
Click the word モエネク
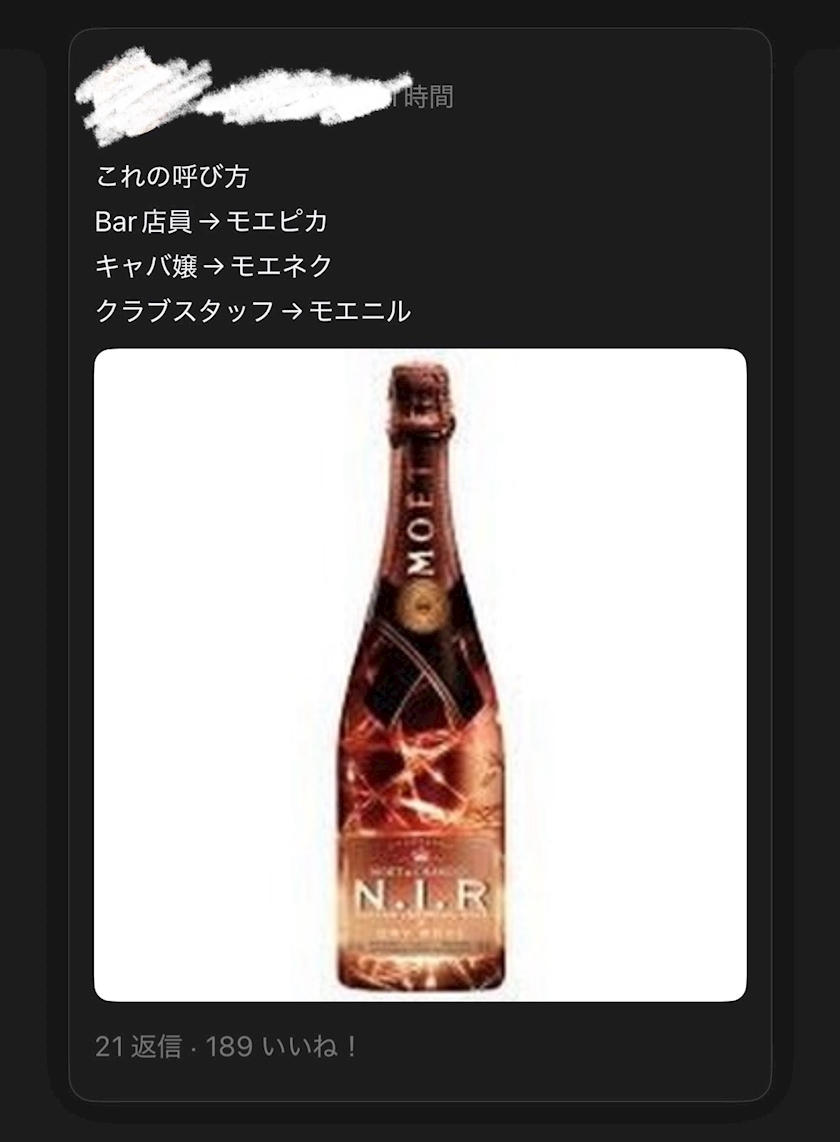click(x=281, y=267)
